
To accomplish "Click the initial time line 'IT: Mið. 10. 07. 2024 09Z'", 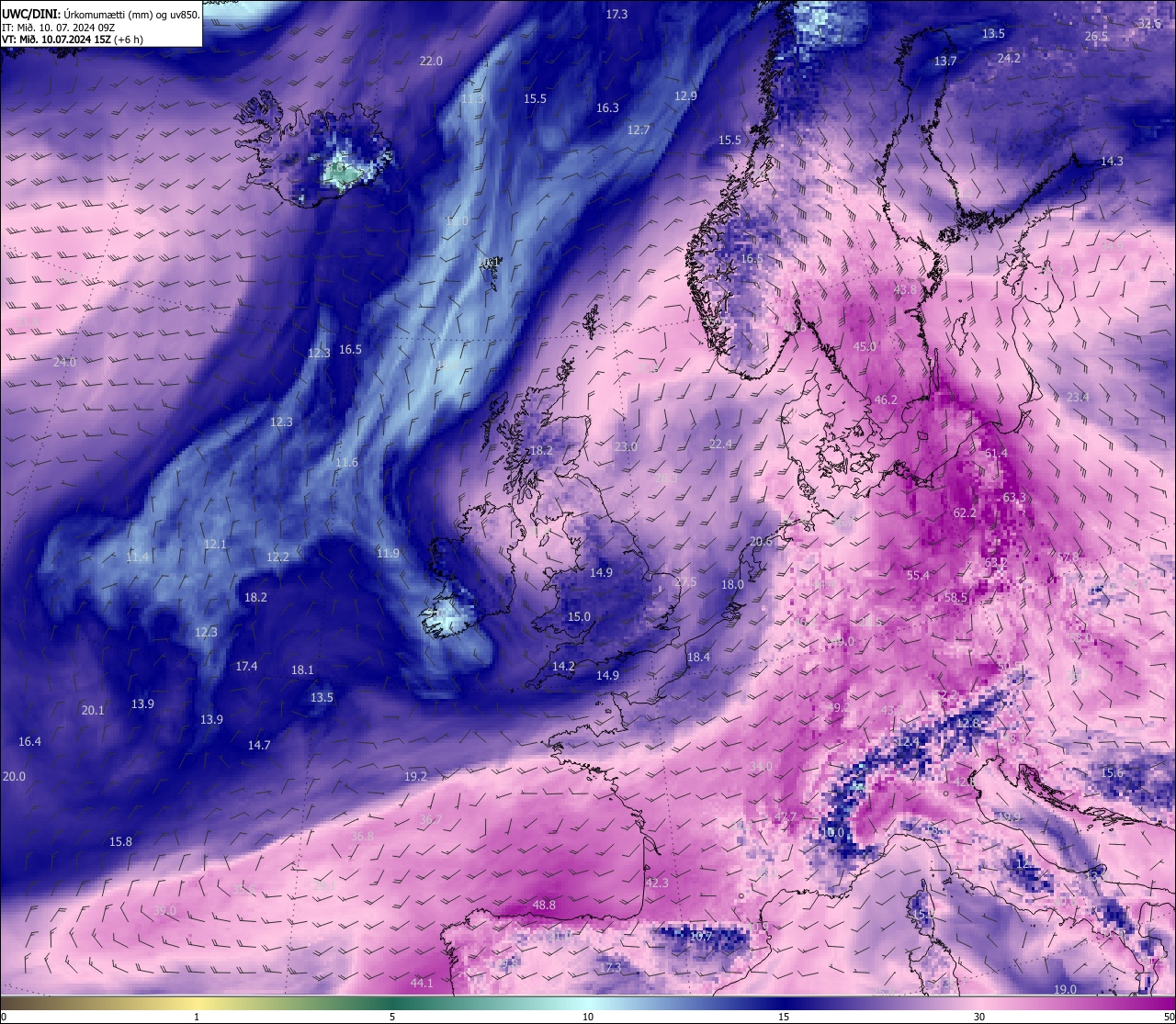I will [x=59, y=28].
